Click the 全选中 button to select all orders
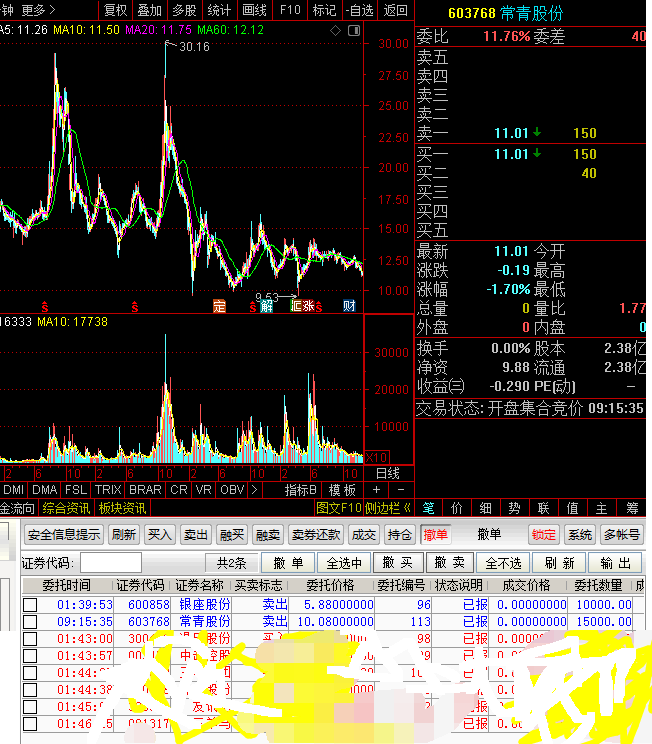 pos(344,563)
